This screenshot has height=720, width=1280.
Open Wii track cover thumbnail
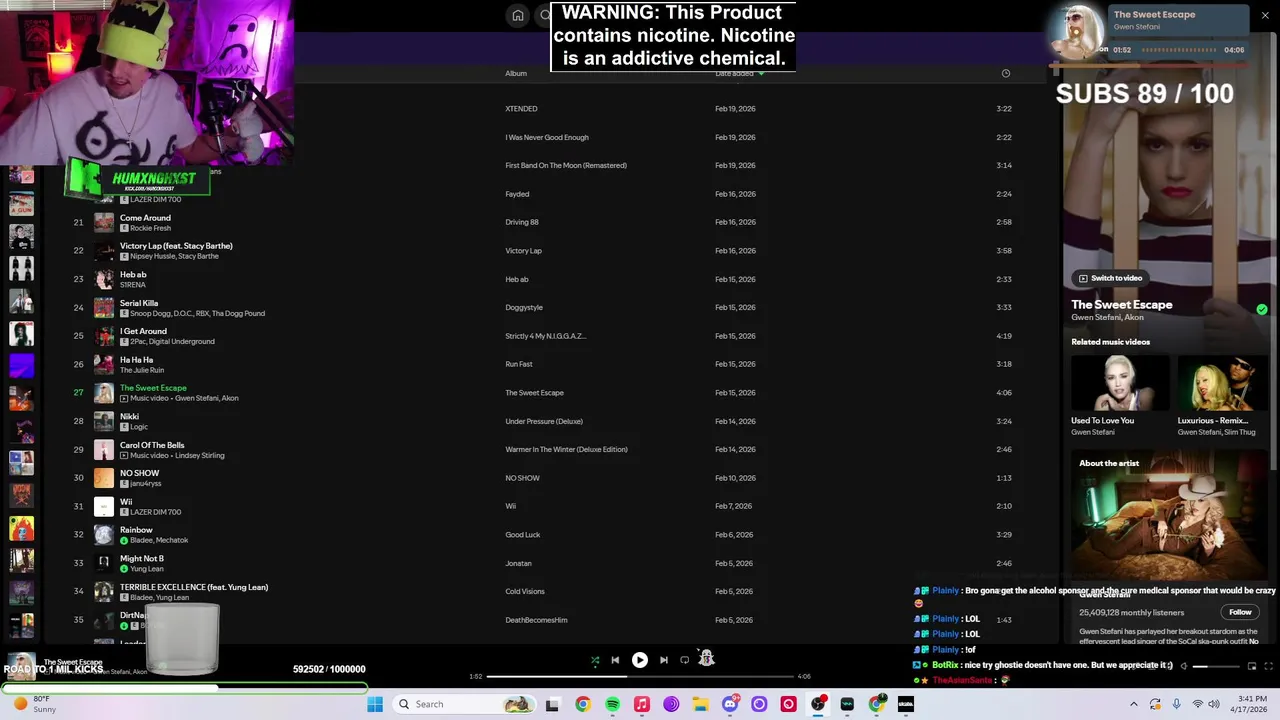coord(104,506)
